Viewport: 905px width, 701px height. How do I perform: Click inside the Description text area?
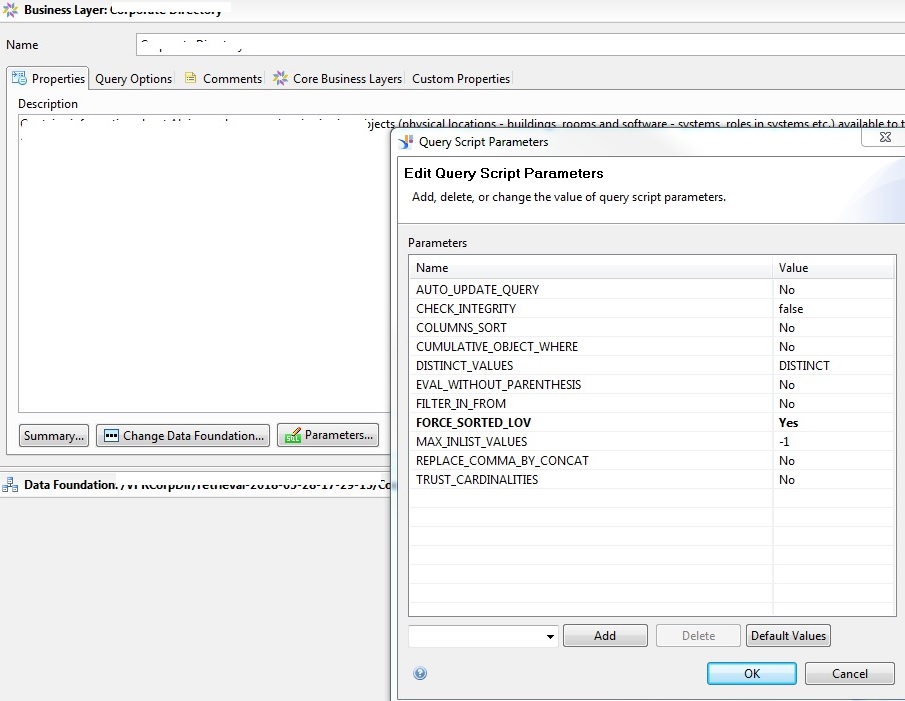204,264
